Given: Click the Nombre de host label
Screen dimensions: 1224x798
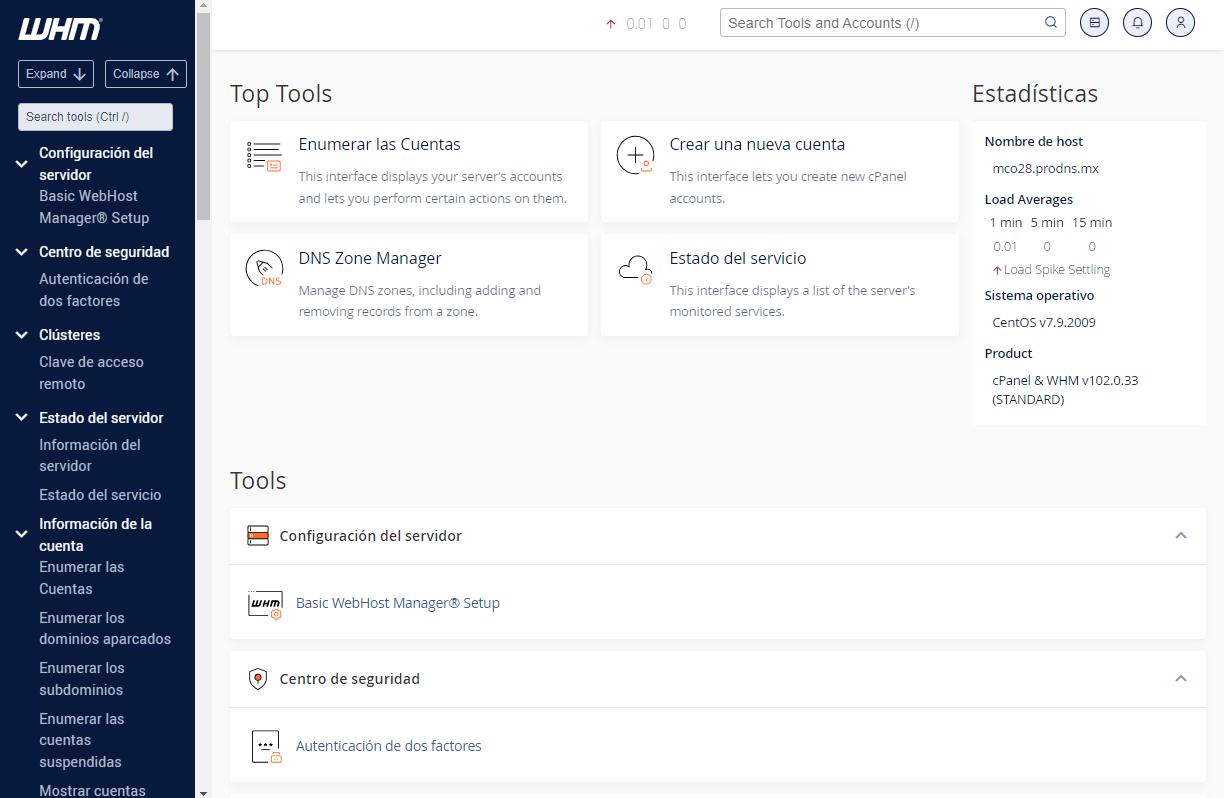Looking at the screenshot, I should point(1034,142).
